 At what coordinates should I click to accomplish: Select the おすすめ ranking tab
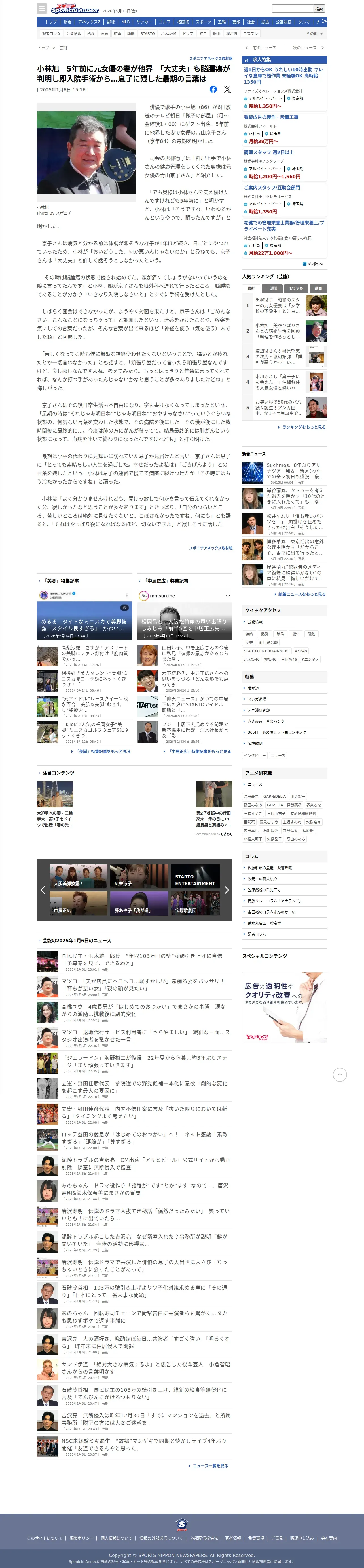(296, 289)
